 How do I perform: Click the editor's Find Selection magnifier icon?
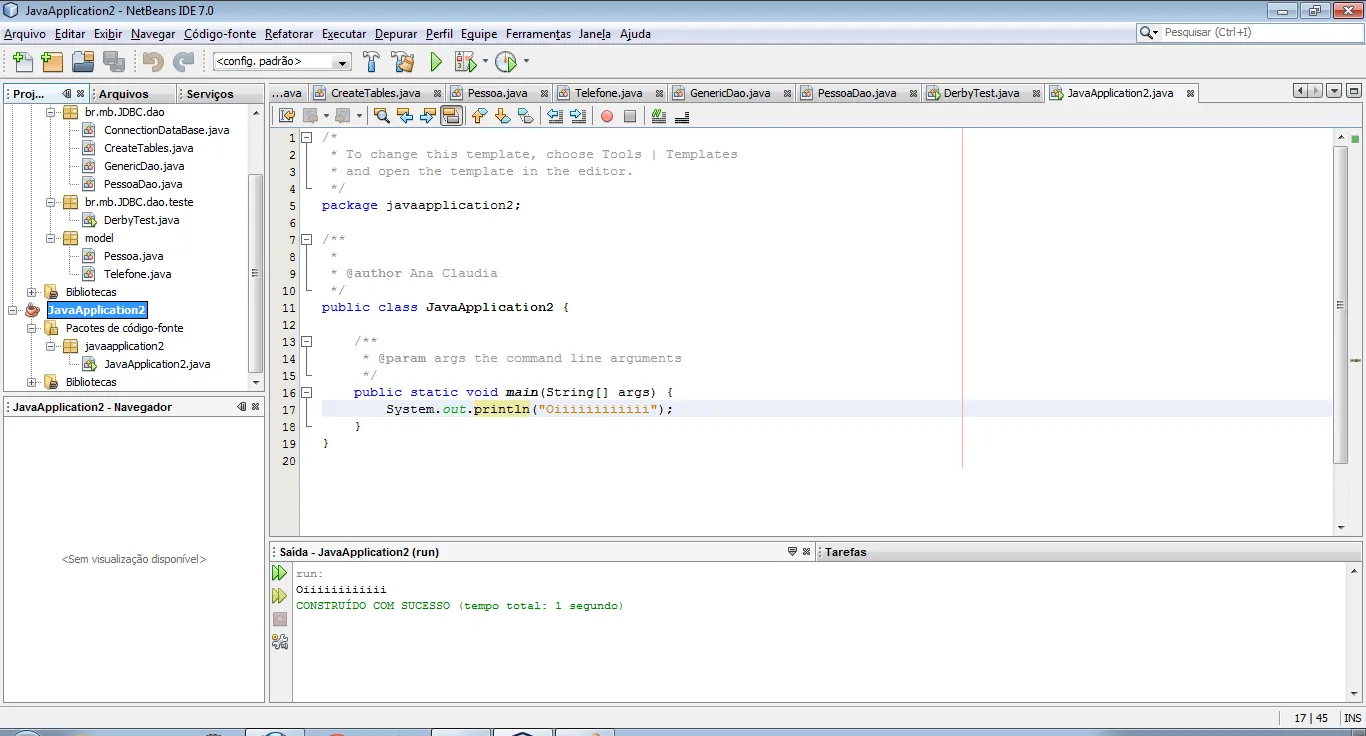(x=381, y=116)
